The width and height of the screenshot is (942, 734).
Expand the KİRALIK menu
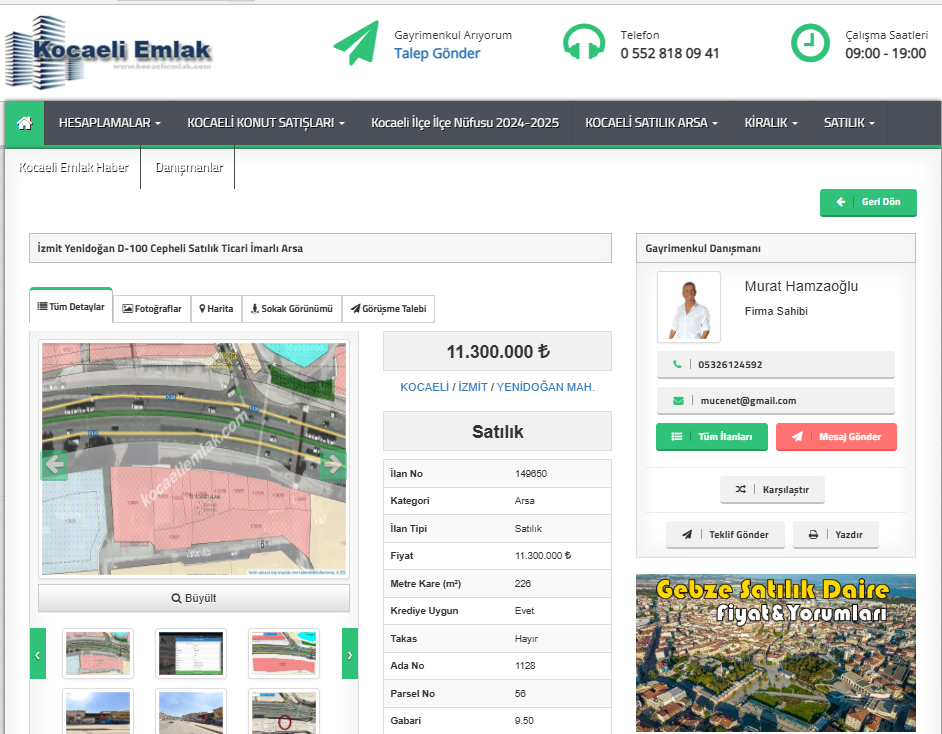pyautogui.click(x=770, y=123)
